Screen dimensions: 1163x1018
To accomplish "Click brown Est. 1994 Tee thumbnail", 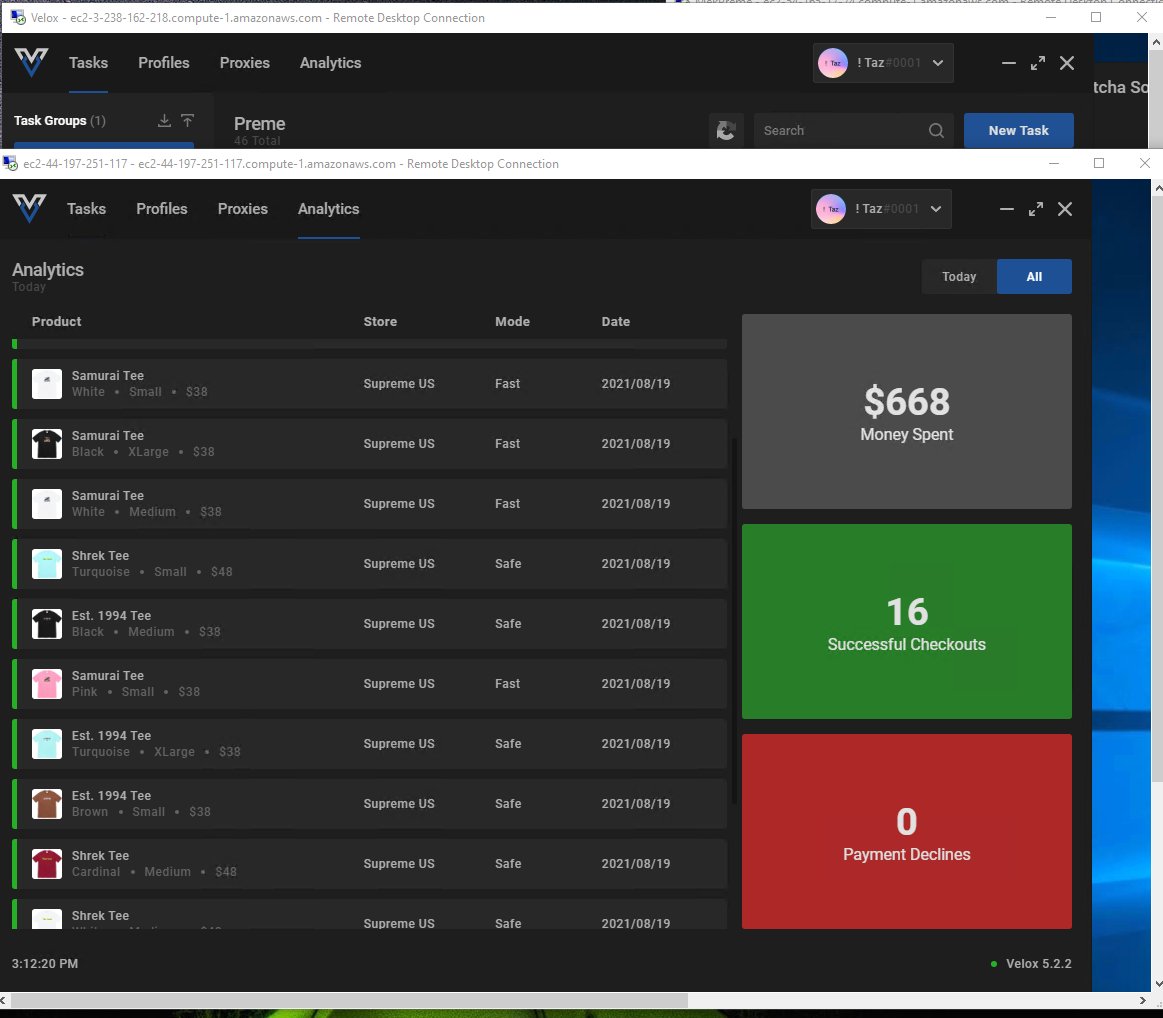I will (47, 804).
